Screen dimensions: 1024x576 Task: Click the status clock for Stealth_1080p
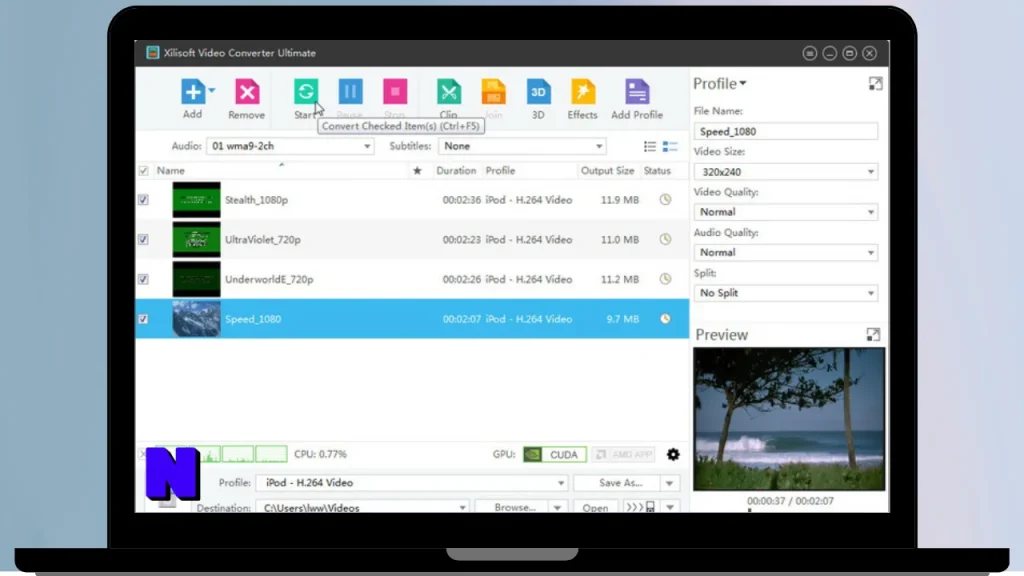click(x=665, y=200)
